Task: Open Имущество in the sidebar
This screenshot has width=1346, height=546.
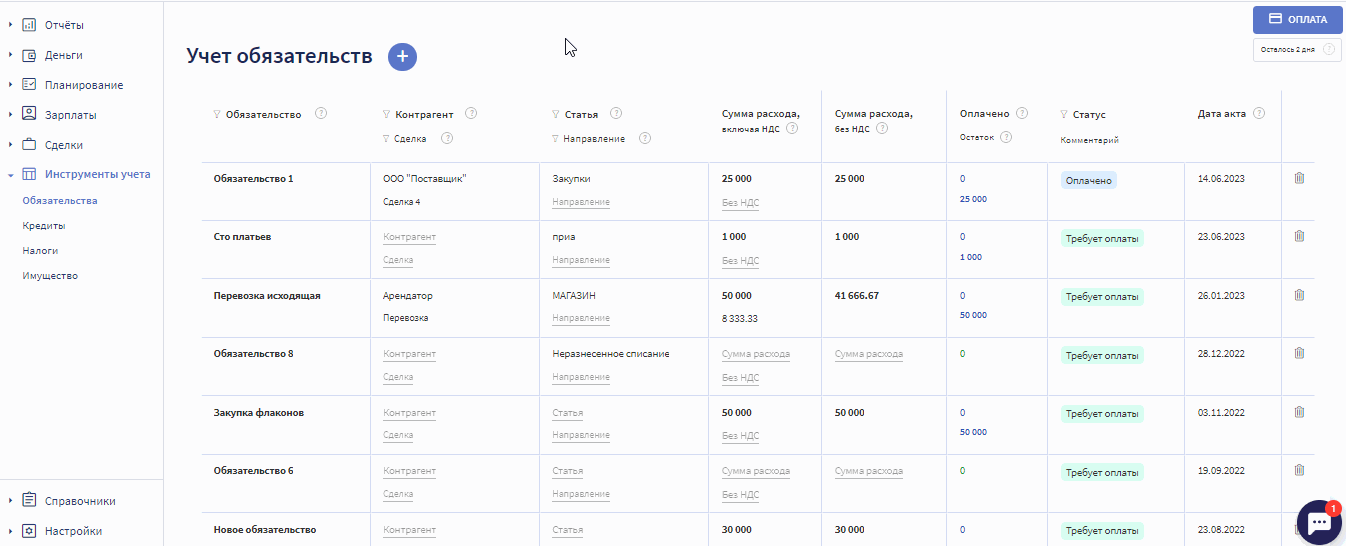Action: click(x=50, y=276)
